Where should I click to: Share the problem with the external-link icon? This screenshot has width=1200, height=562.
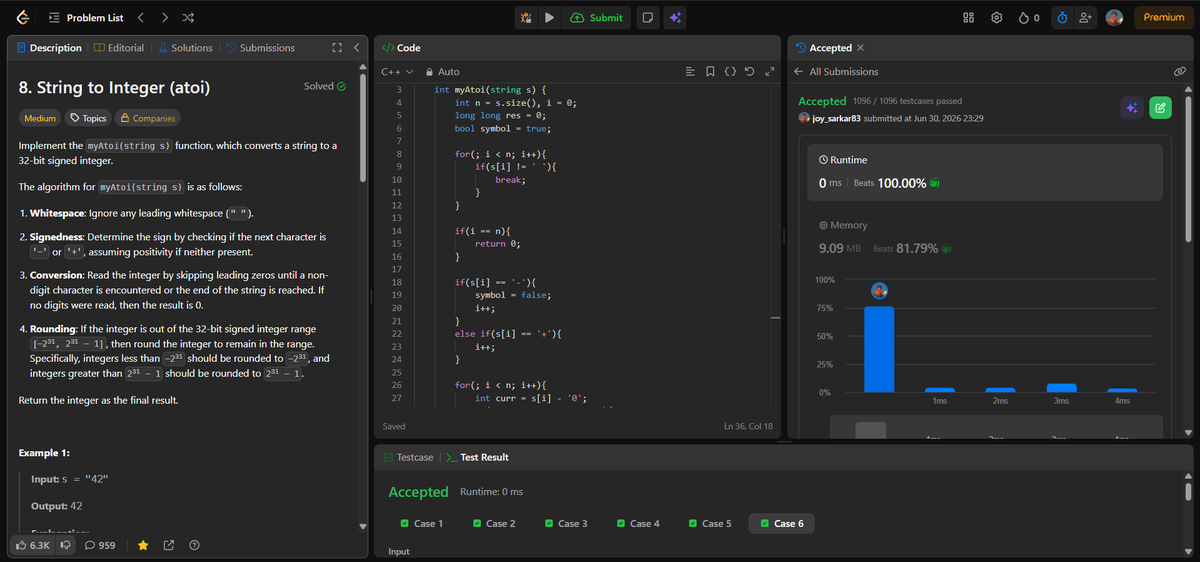coord(169,545)
